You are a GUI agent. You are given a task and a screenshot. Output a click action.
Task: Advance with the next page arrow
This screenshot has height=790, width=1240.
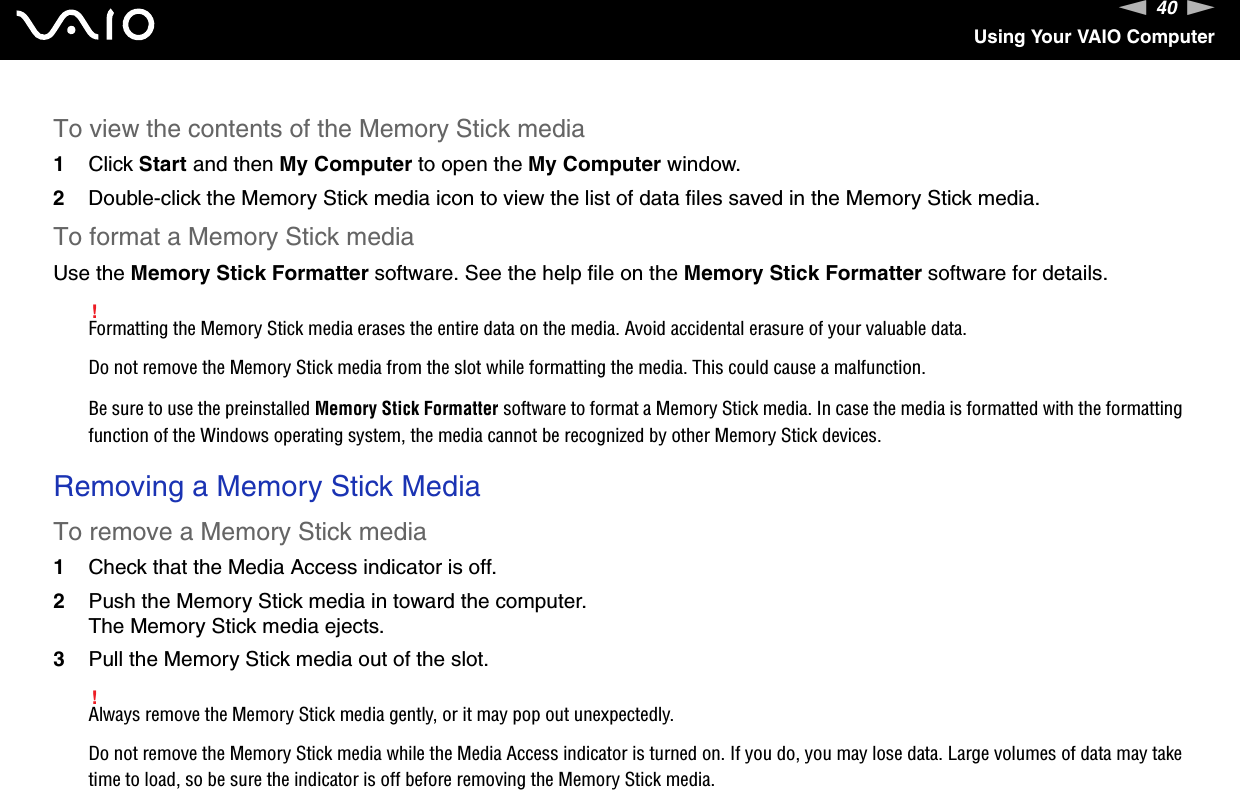pos(1201,9)
